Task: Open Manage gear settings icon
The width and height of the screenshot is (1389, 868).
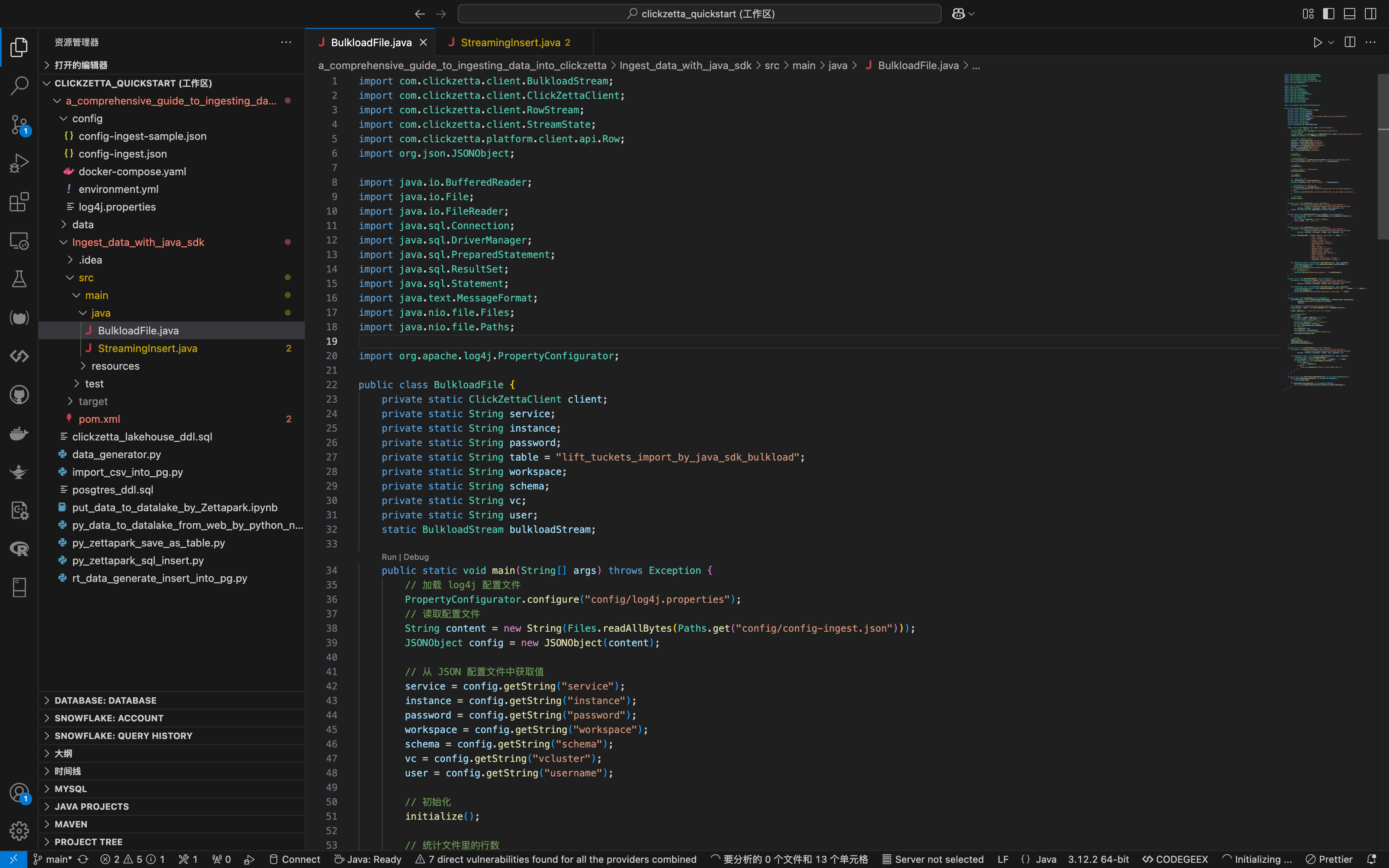Action: (19, 831)
